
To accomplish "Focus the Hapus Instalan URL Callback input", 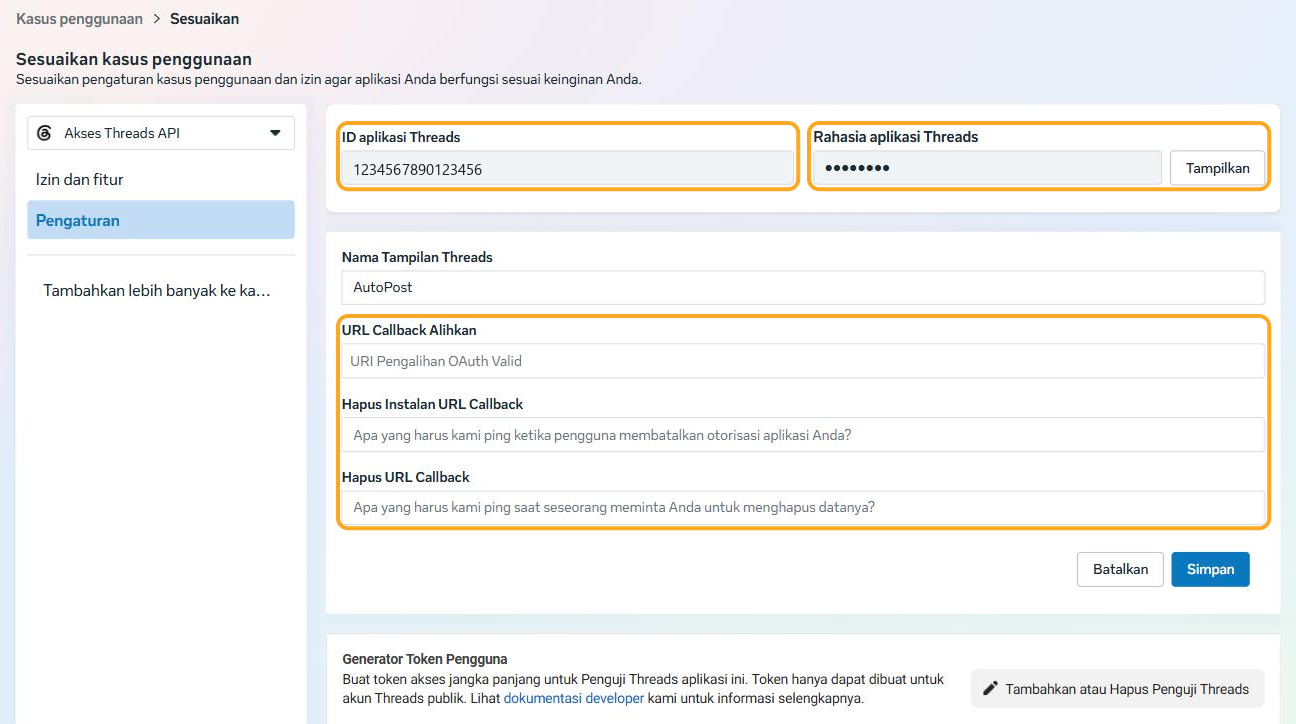I will (803, 435).
